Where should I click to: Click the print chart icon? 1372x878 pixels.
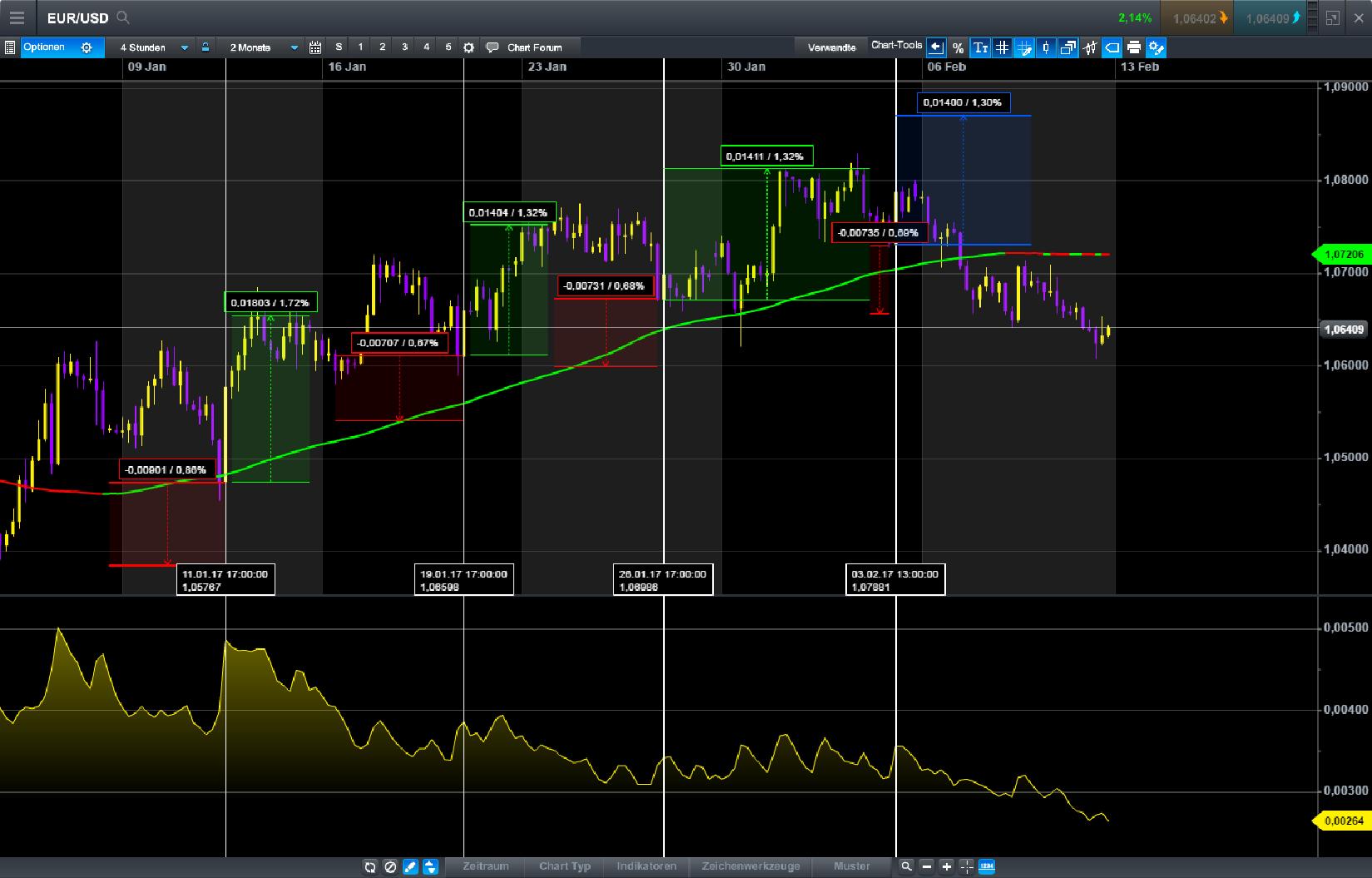point(1133,47)
